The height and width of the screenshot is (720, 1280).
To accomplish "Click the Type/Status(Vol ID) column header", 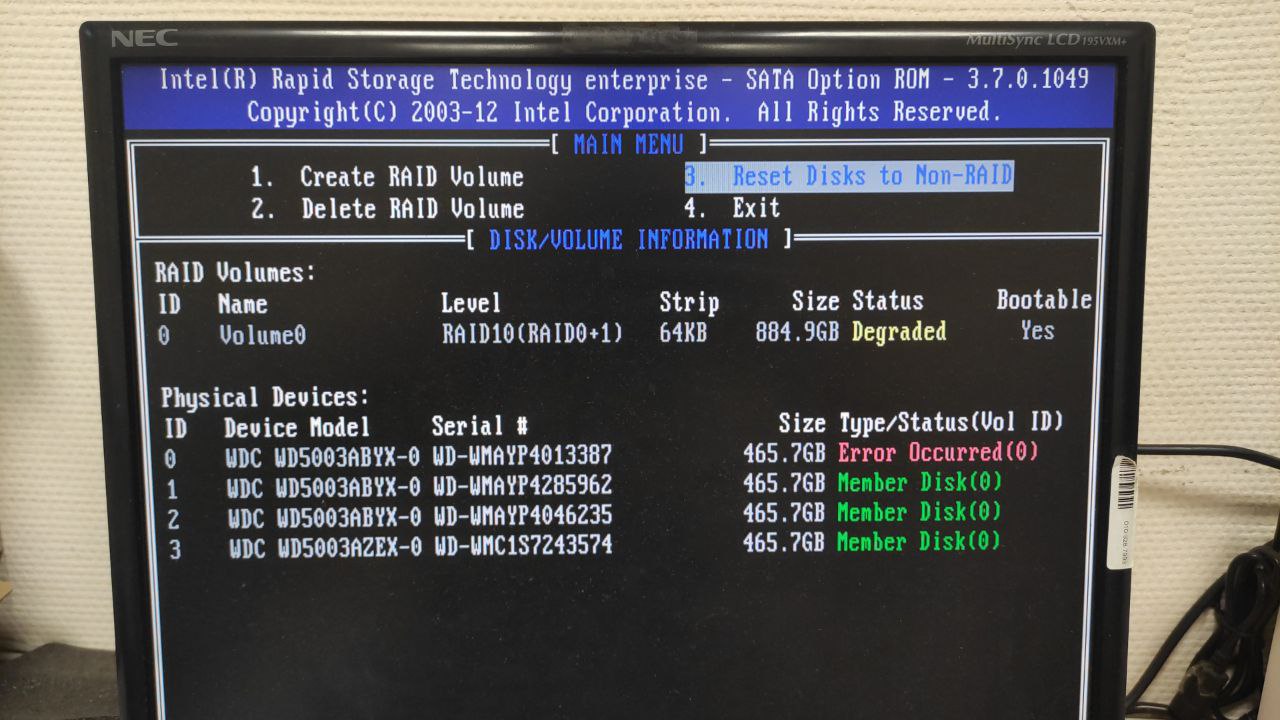I will pos(951,422).
